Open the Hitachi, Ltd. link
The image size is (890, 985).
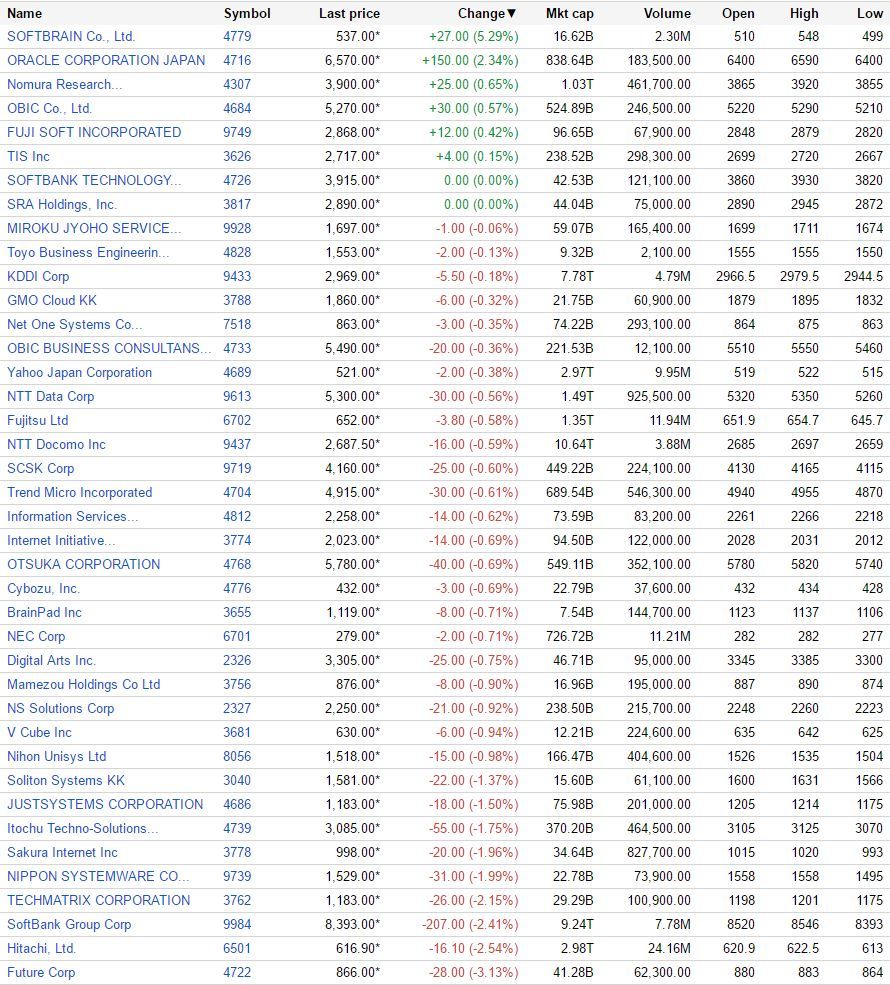click(41, 949)
